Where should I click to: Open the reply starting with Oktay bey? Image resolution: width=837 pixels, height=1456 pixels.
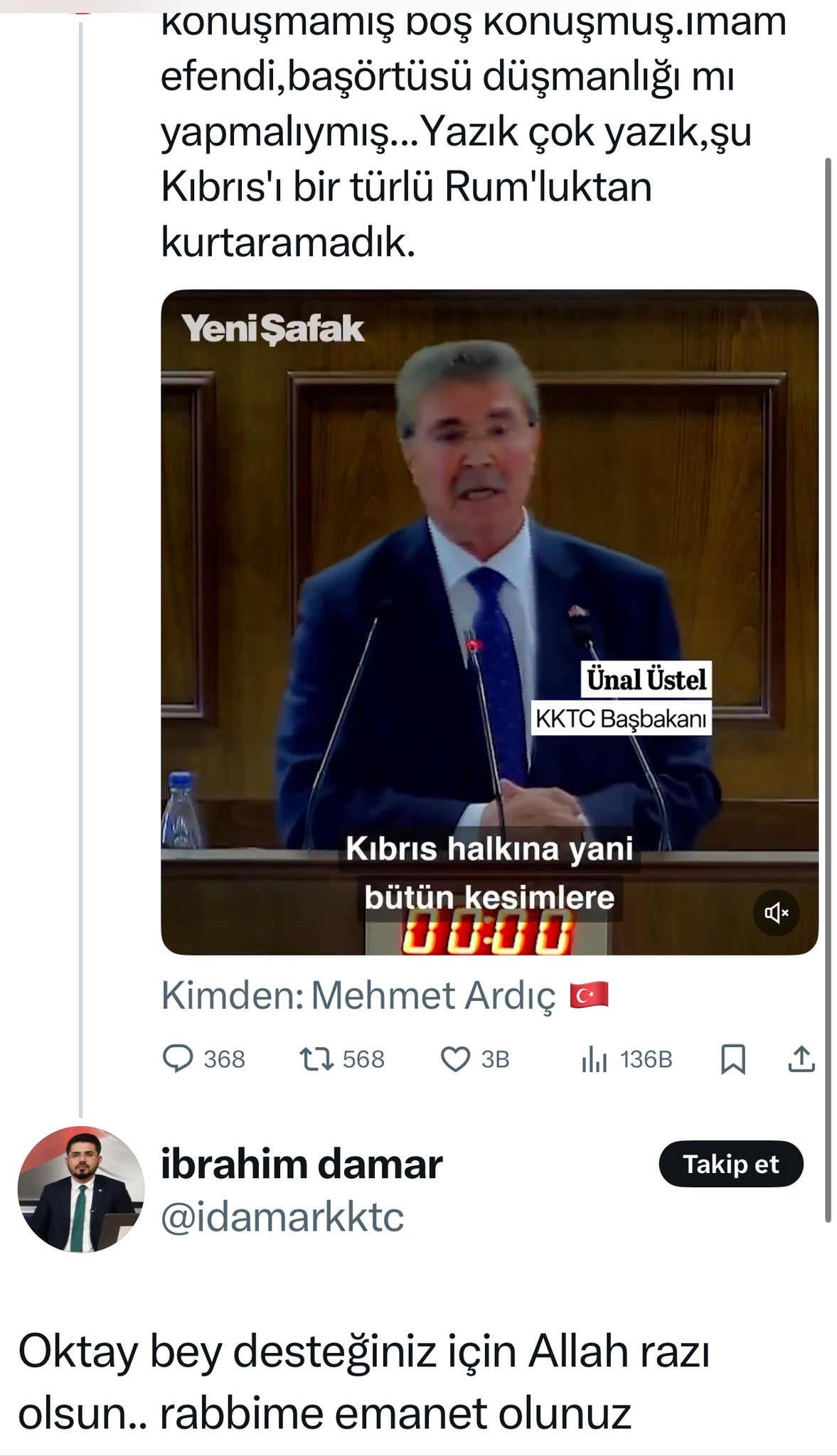point(363,1381)
